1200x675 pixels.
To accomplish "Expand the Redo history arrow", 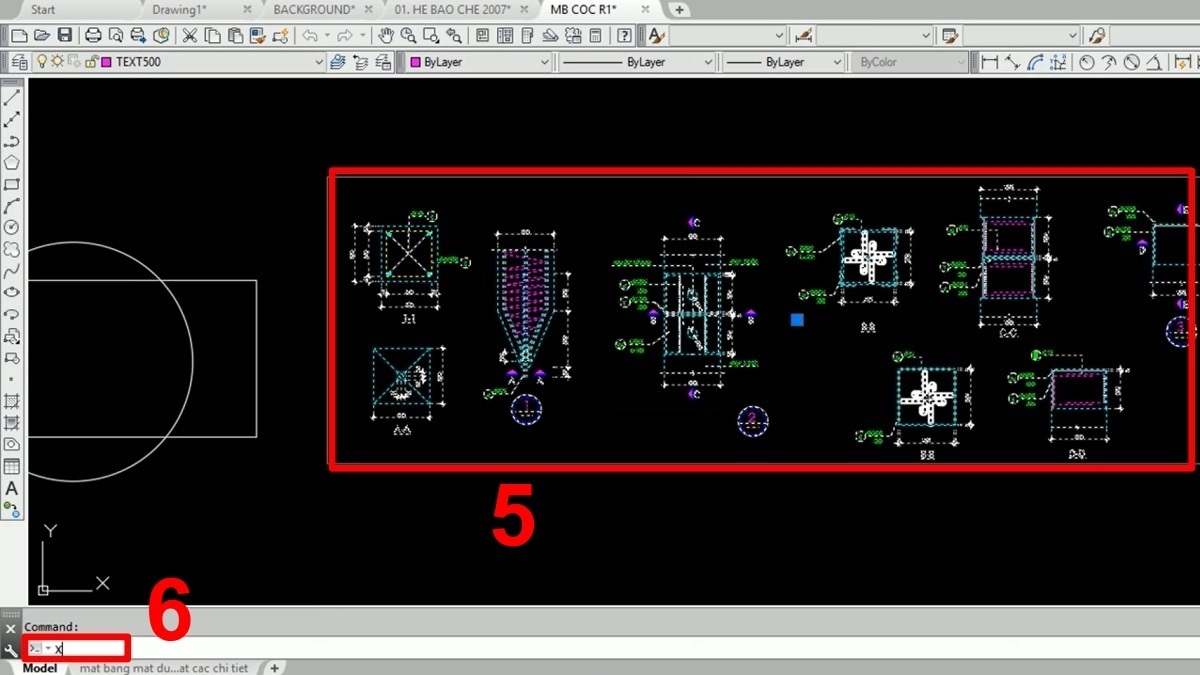I will click(x=361, y=36).
